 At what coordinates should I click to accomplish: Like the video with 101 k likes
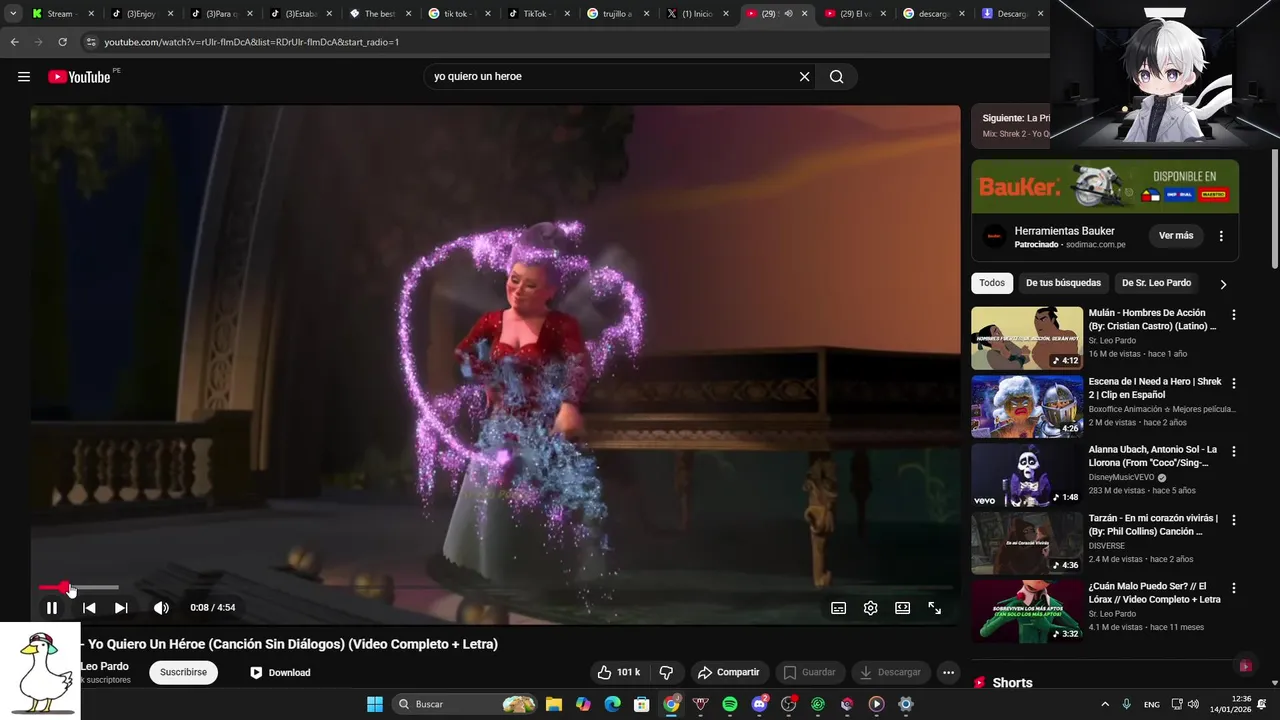coord(618,672)
